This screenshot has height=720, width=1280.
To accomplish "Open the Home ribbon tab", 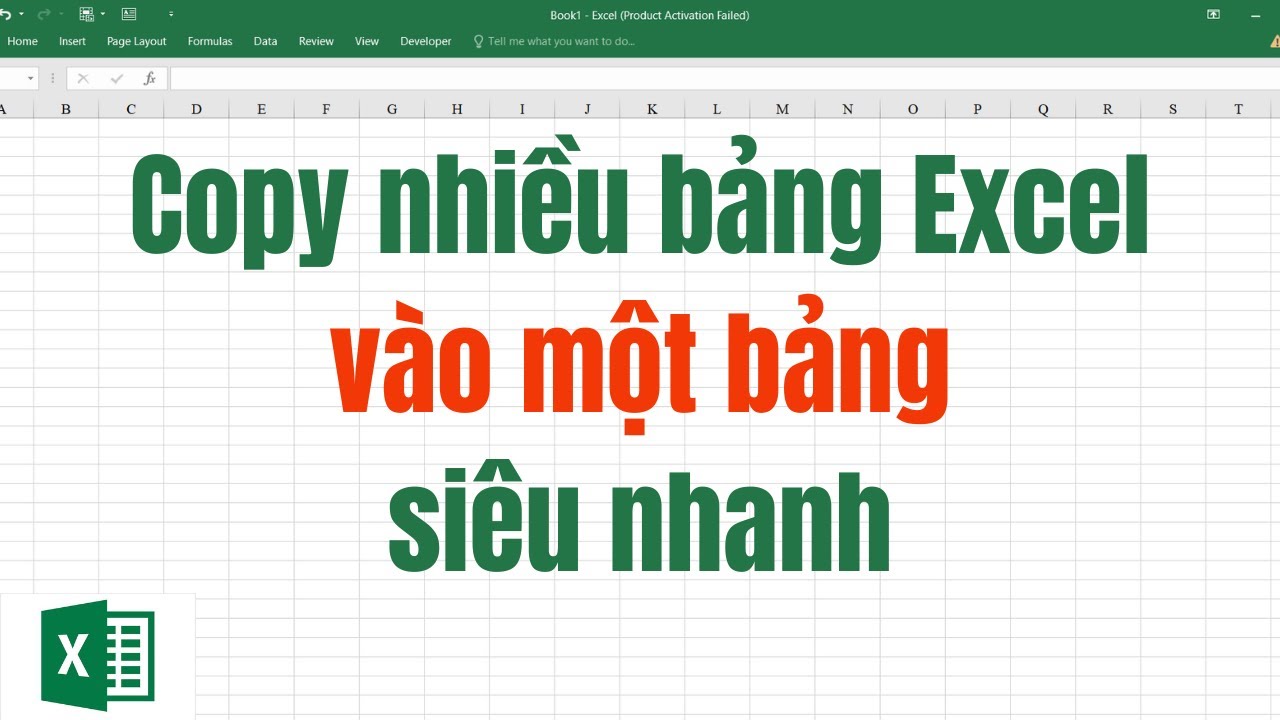I will (22, 41).
